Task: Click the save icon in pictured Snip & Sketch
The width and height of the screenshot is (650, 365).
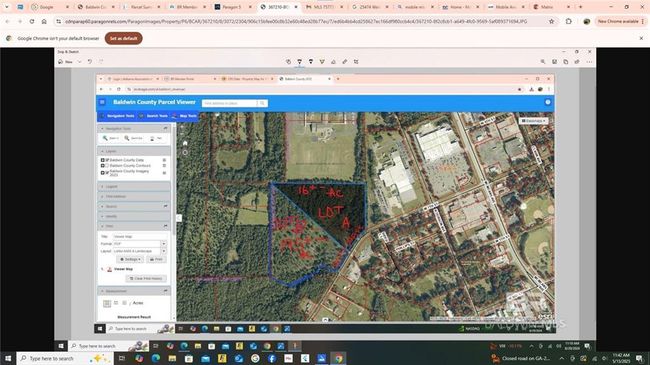Action: pyautogui.click(x=554, y=61)
